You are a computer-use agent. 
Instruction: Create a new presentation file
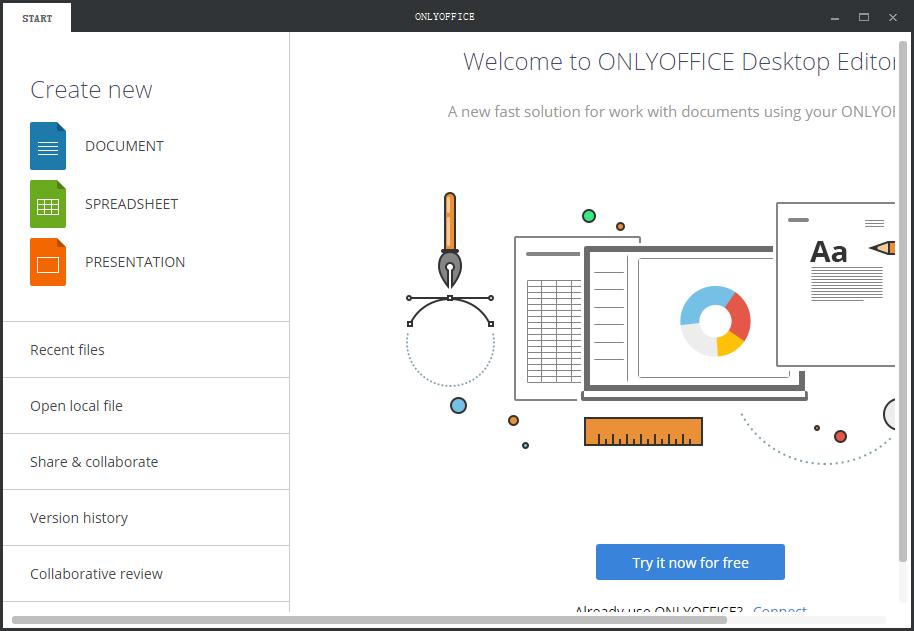135,262
